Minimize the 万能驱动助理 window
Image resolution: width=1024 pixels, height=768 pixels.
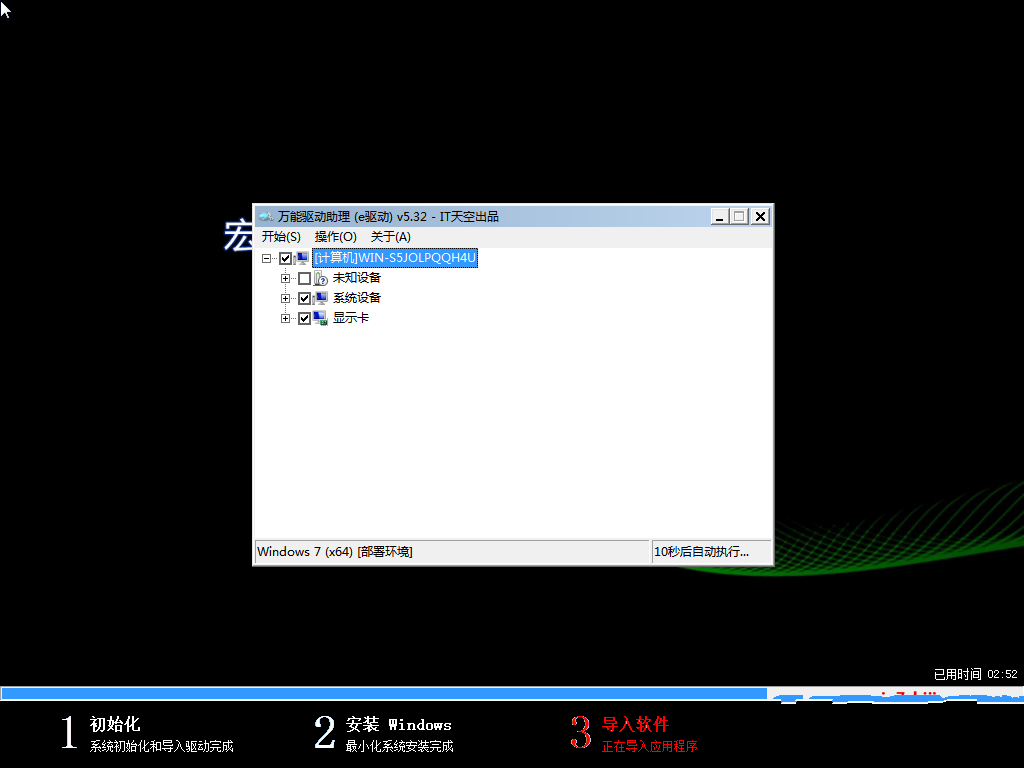720,216
